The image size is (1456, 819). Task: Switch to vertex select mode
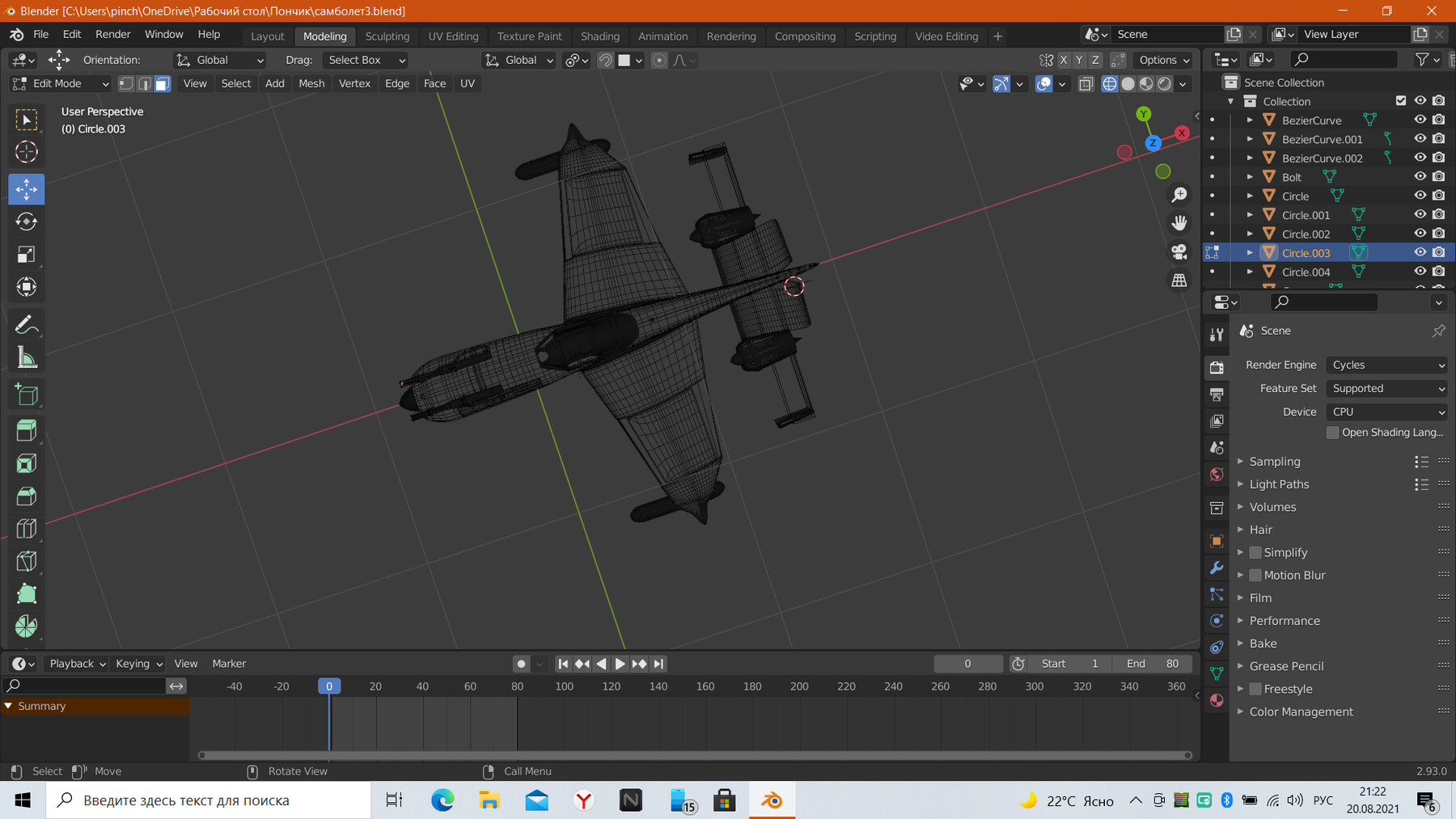126,83
